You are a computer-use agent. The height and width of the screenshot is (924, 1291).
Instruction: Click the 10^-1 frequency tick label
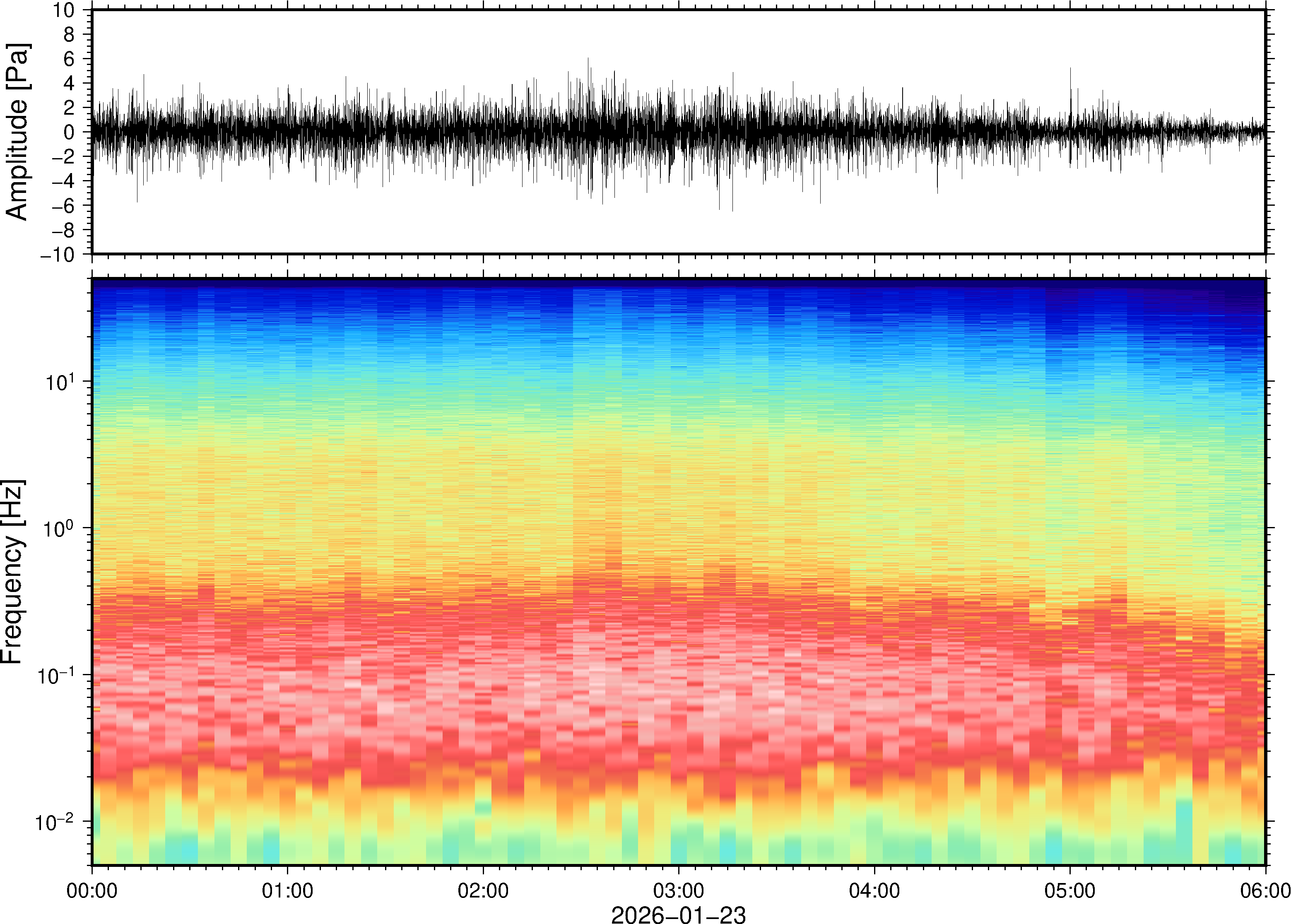[56, 675]
